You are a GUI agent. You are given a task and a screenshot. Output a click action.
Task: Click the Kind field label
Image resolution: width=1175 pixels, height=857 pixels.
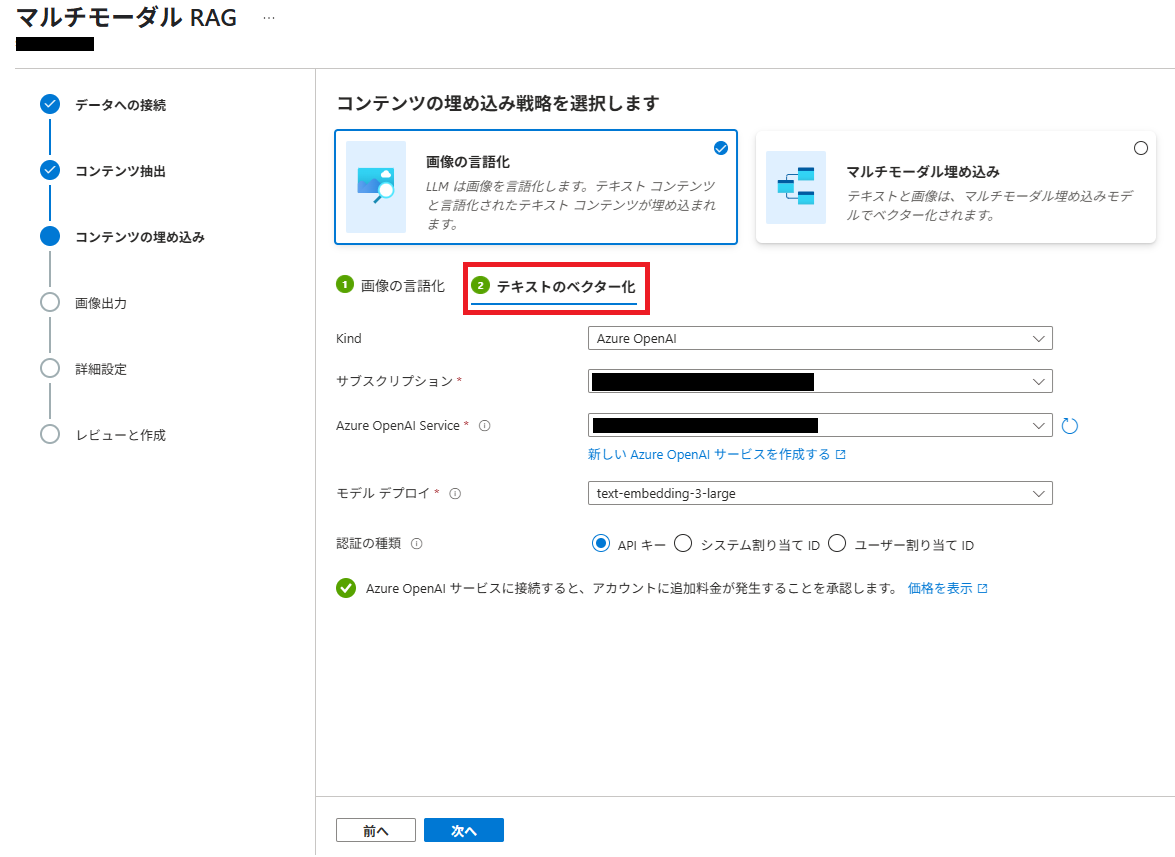[348, 339]
